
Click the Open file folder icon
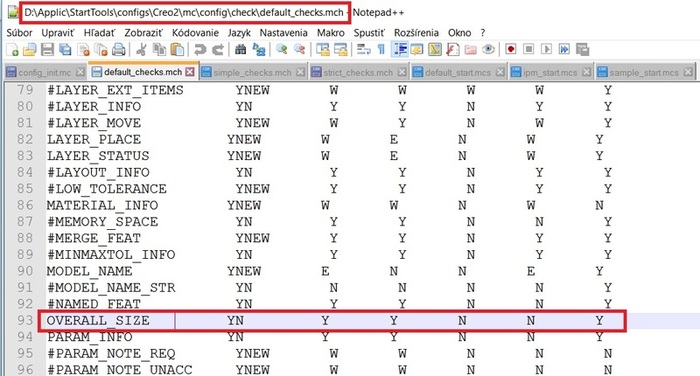[x=29, y=50]
